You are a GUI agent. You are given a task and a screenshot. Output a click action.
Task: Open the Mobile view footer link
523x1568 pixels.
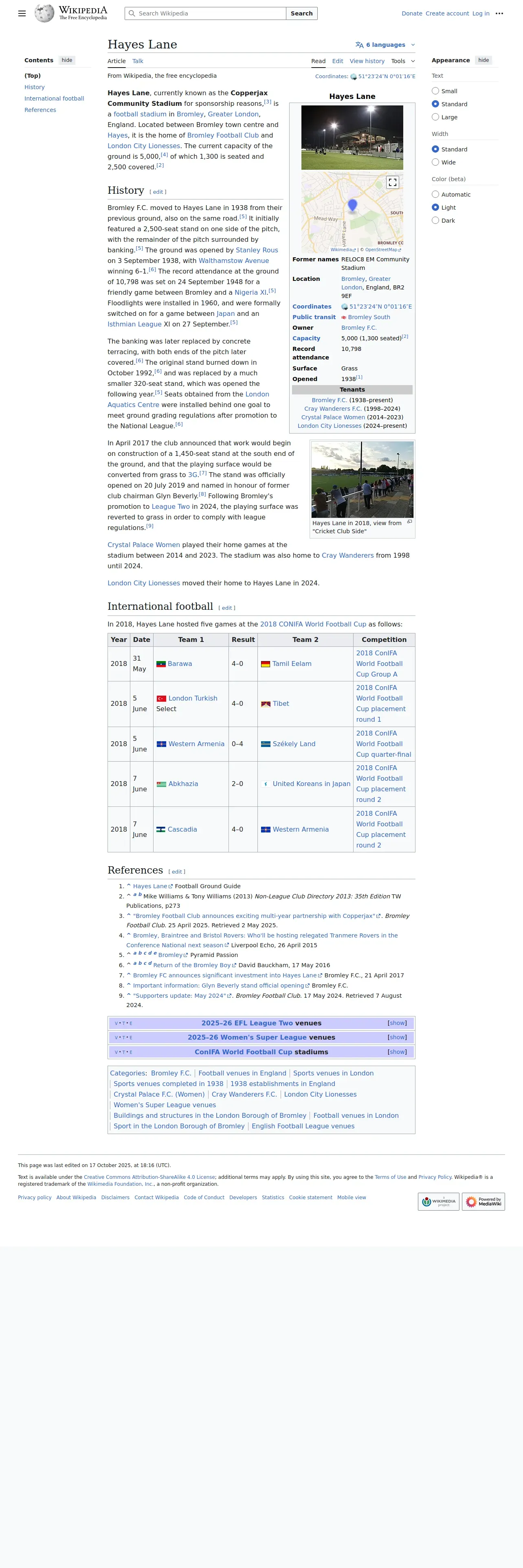point(351,1198)
